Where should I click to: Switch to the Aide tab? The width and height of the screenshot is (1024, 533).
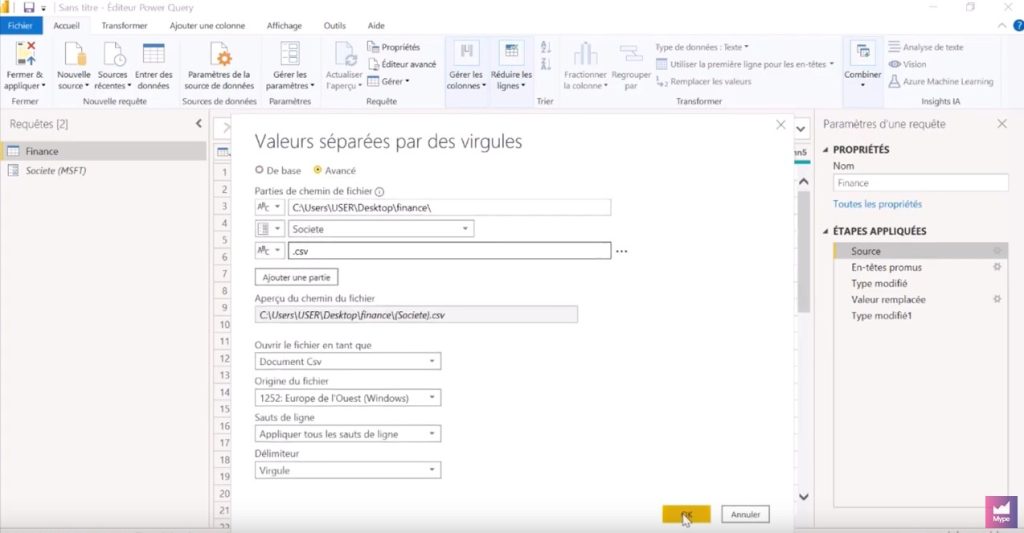pyautogui.click(x=376, y=25)
